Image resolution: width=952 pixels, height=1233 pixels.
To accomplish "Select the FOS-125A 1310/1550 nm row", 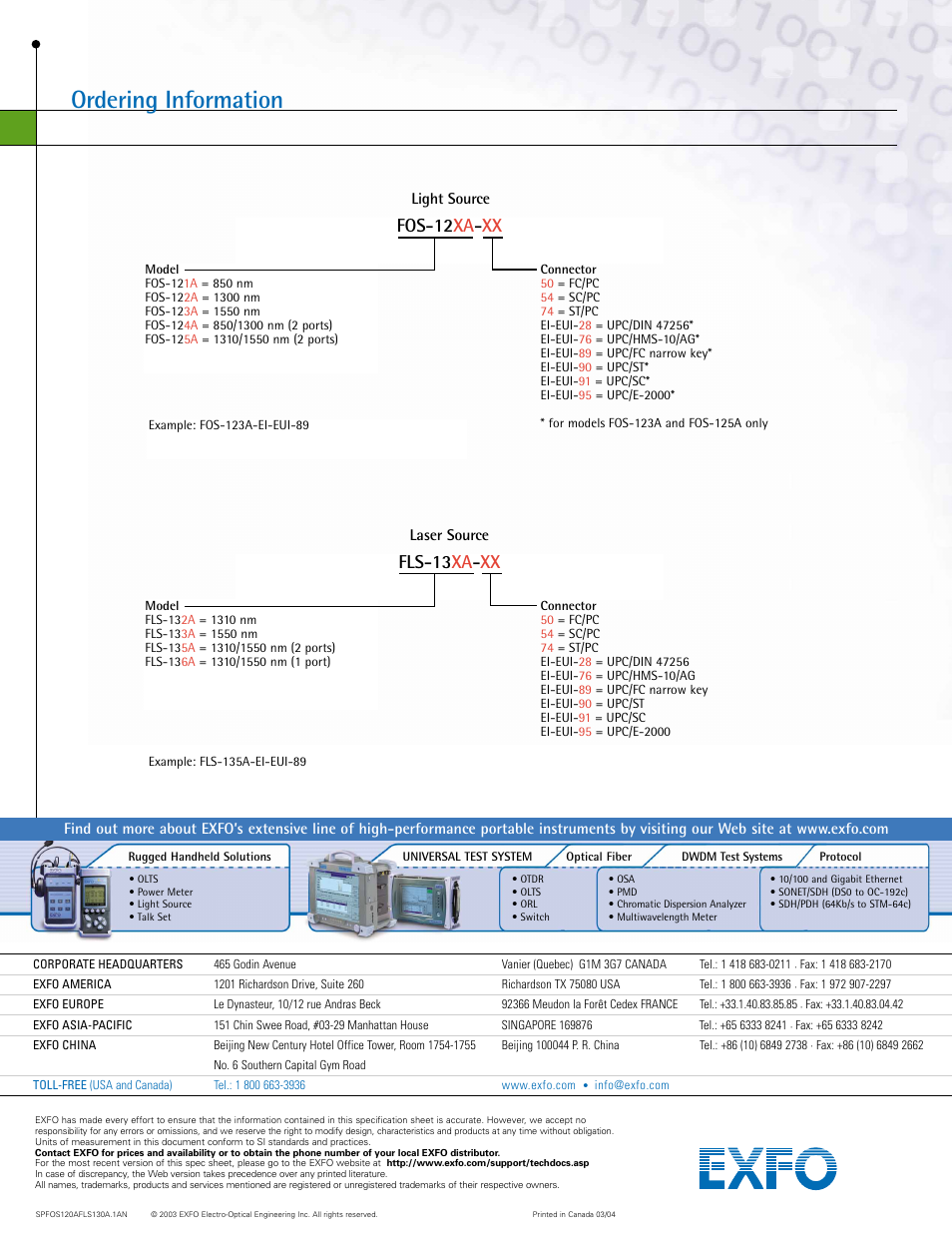I will click(x=241, y=339).
